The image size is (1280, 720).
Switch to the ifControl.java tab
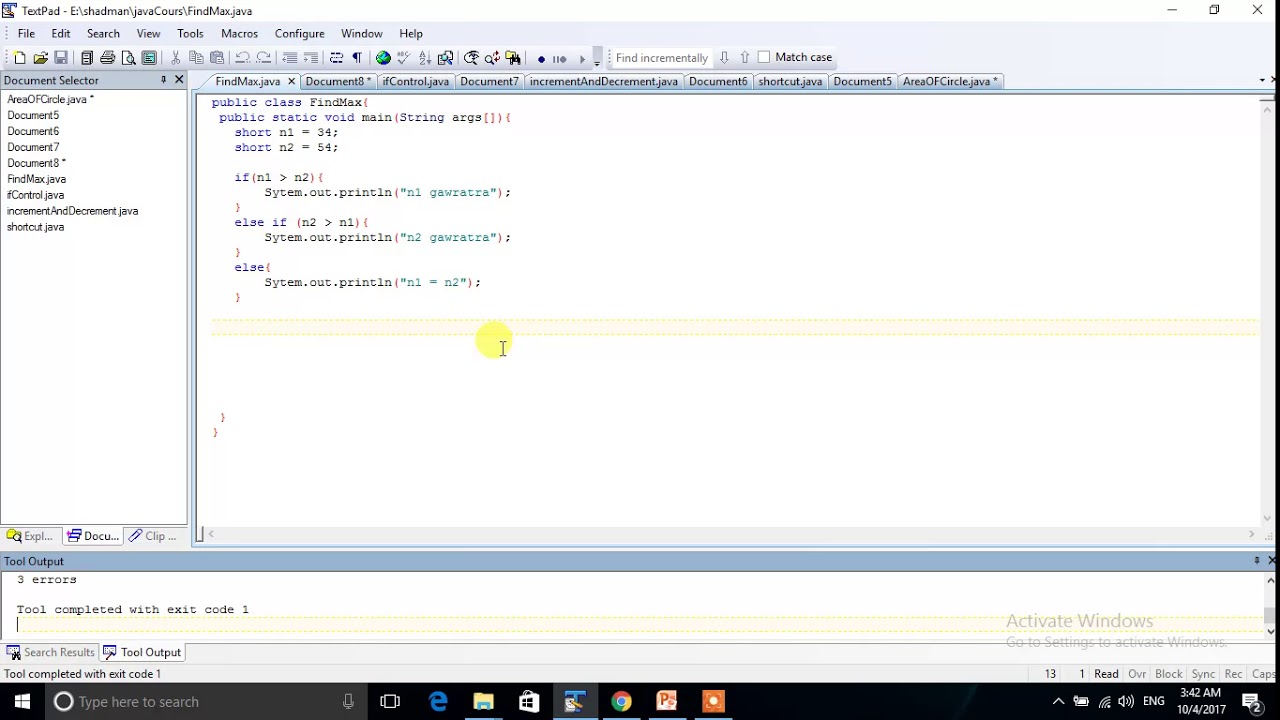pos(415,81)
